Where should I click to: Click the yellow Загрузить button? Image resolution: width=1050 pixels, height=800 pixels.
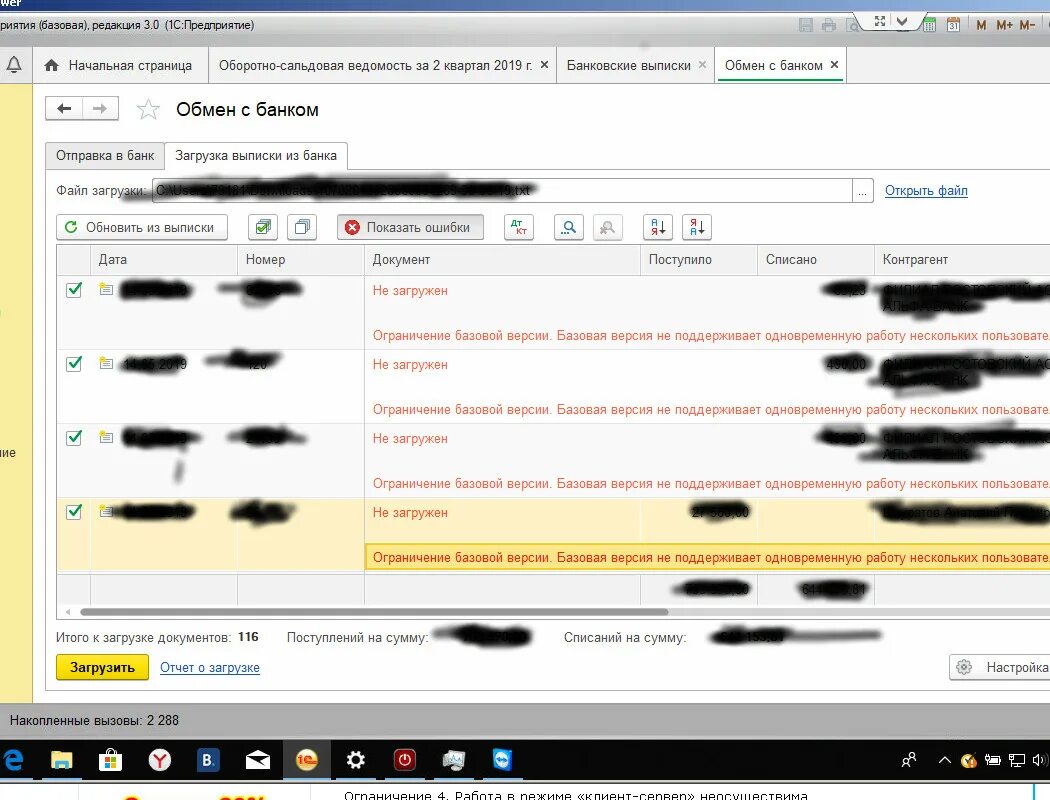pyautogui.click(x=102, y=667)
